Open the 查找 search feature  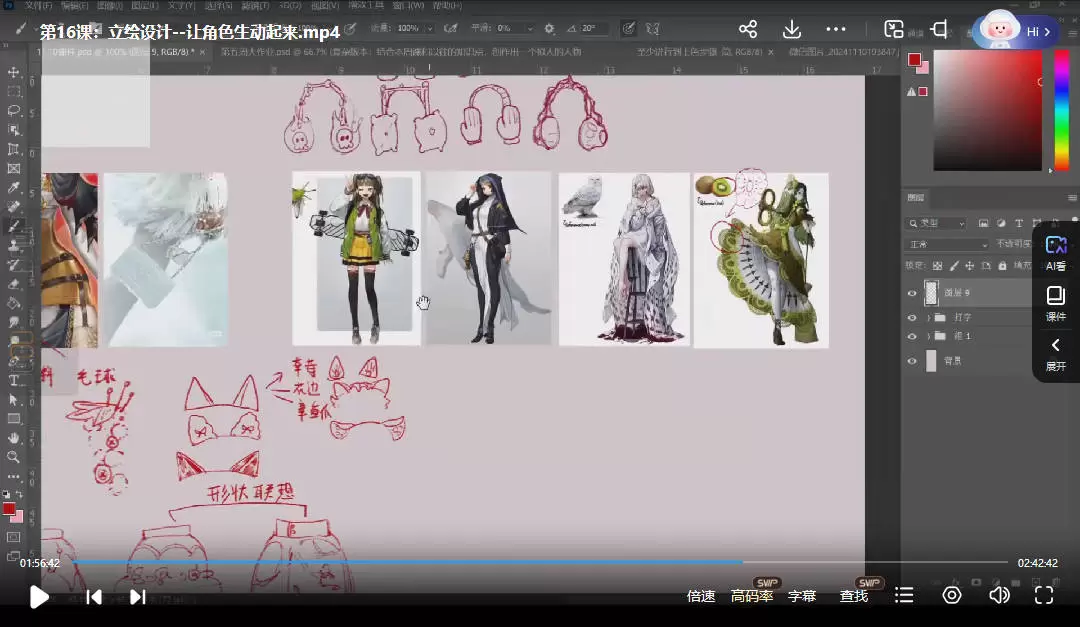click(853, 596)
